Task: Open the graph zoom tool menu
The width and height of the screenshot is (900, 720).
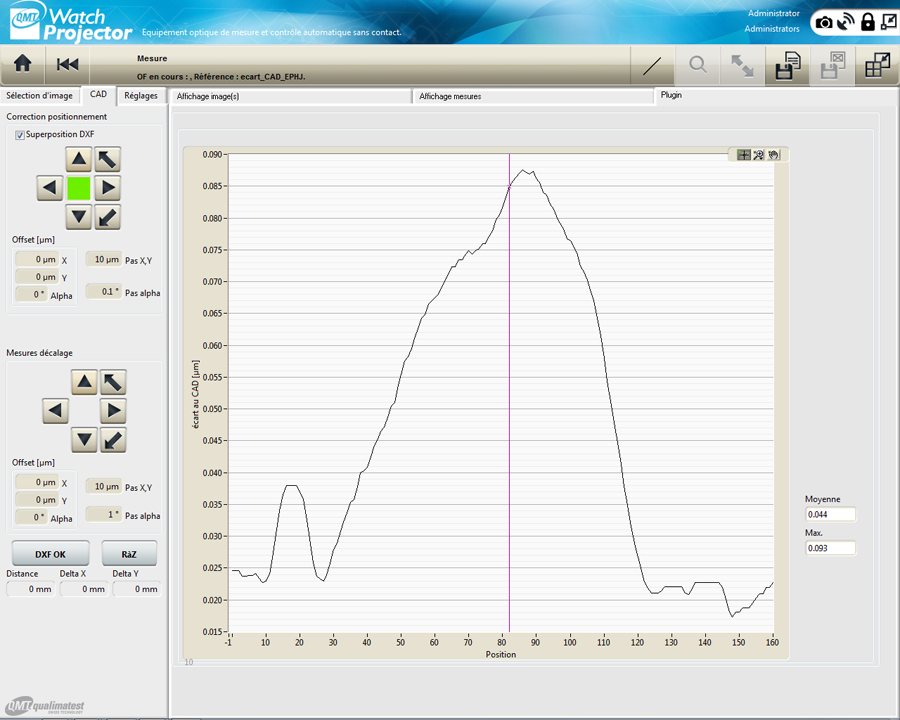Action: [x=758, y=155]
